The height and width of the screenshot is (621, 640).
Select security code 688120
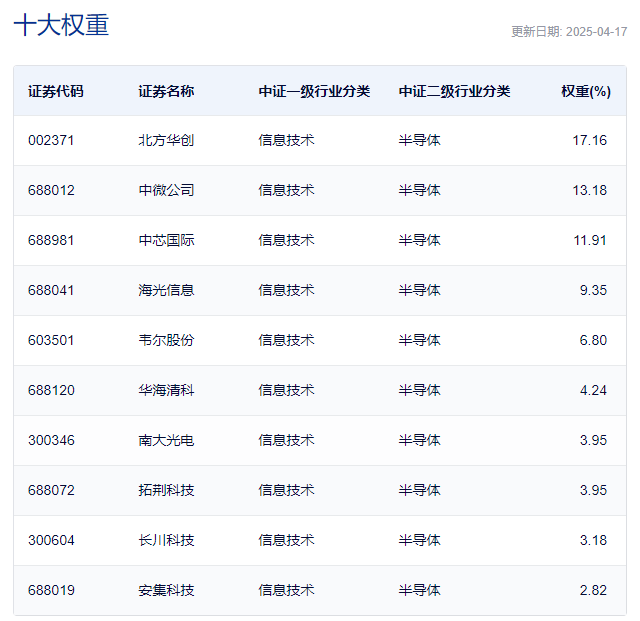[x=51, y=390]
